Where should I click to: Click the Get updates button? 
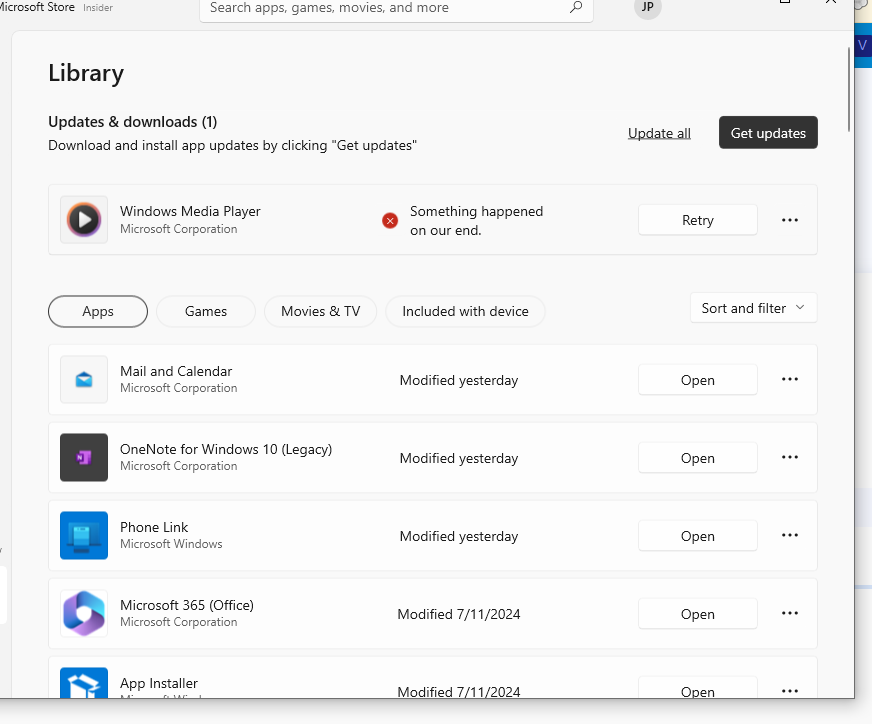point(768,133)
